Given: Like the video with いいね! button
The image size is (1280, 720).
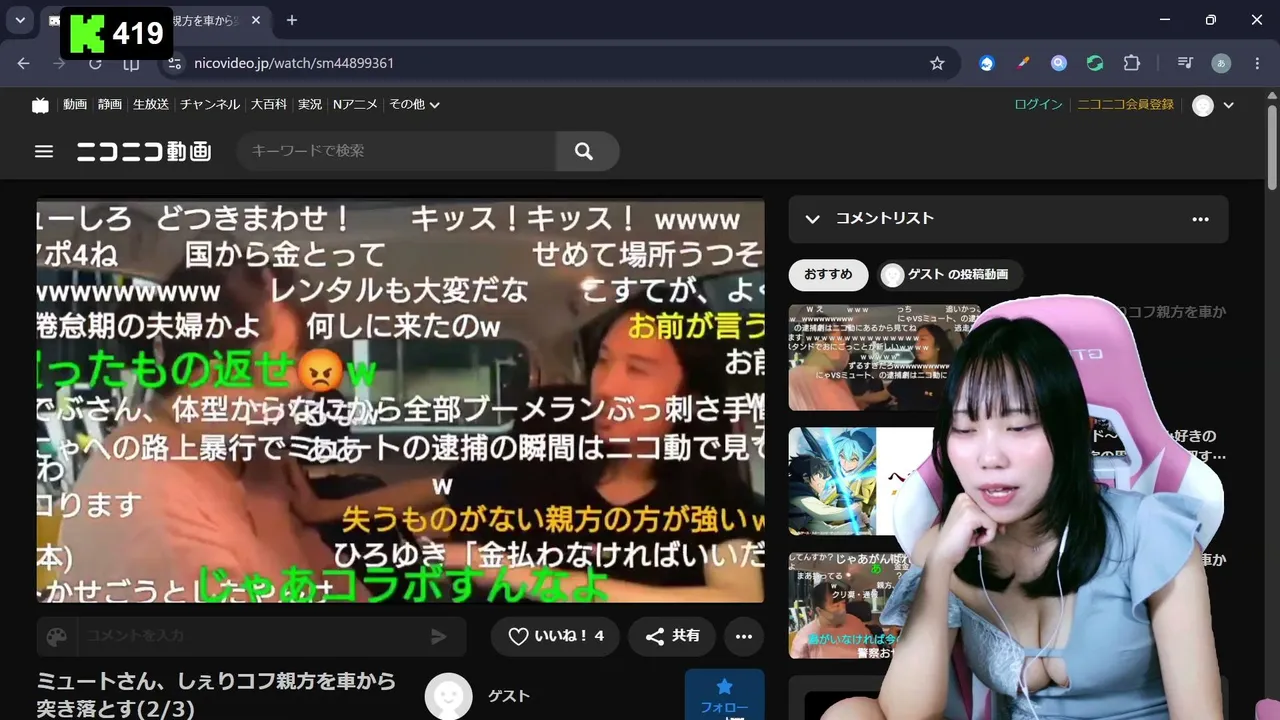Looking at the screenshot, I should coord(555,636).
